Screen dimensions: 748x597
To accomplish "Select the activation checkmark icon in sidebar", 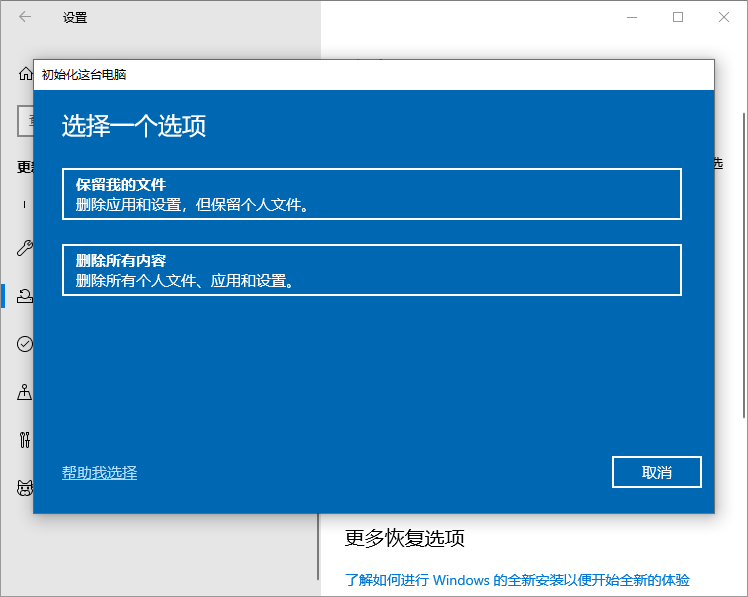I will click(25, 344).
